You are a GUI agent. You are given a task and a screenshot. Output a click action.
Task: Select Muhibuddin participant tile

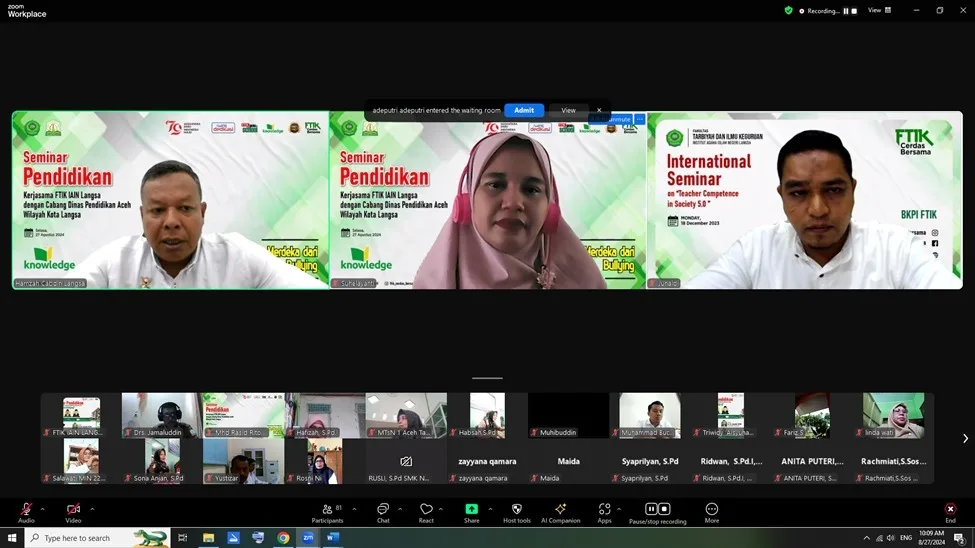pos(568,415)
